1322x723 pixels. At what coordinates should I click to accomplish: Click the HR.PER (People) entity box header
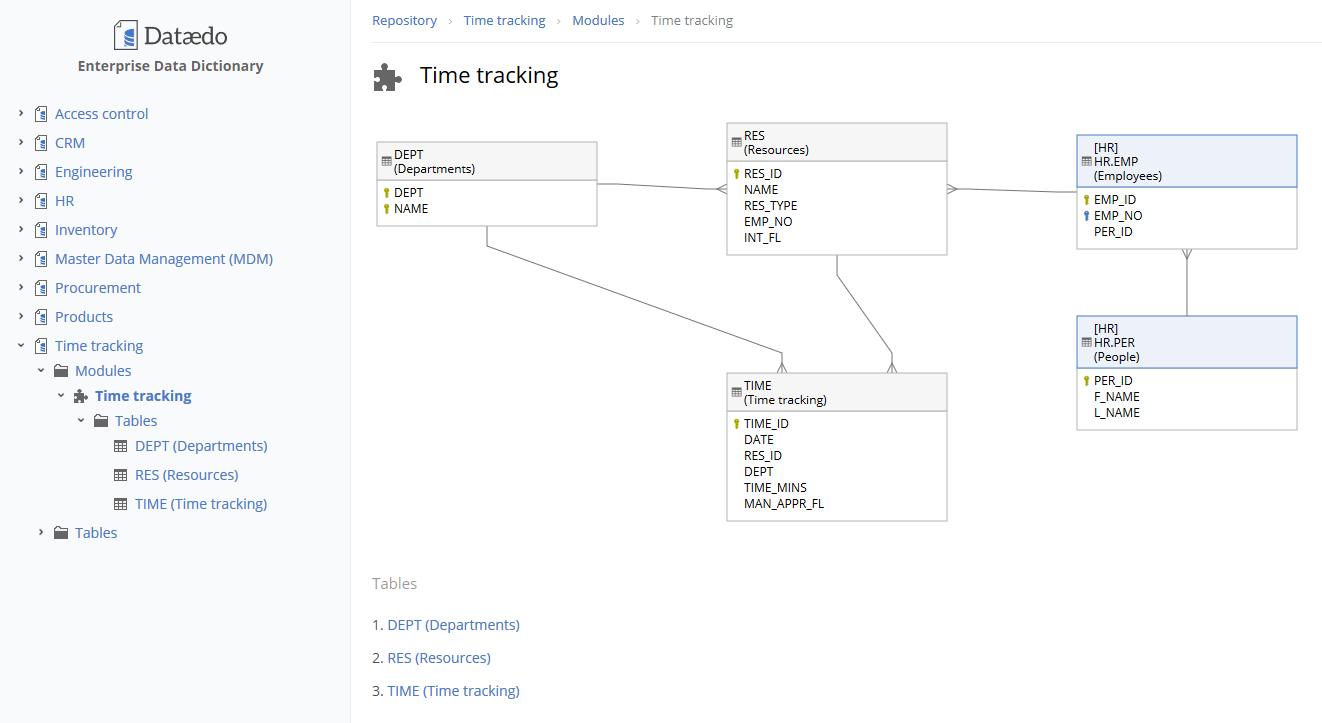click(1186, 342)
